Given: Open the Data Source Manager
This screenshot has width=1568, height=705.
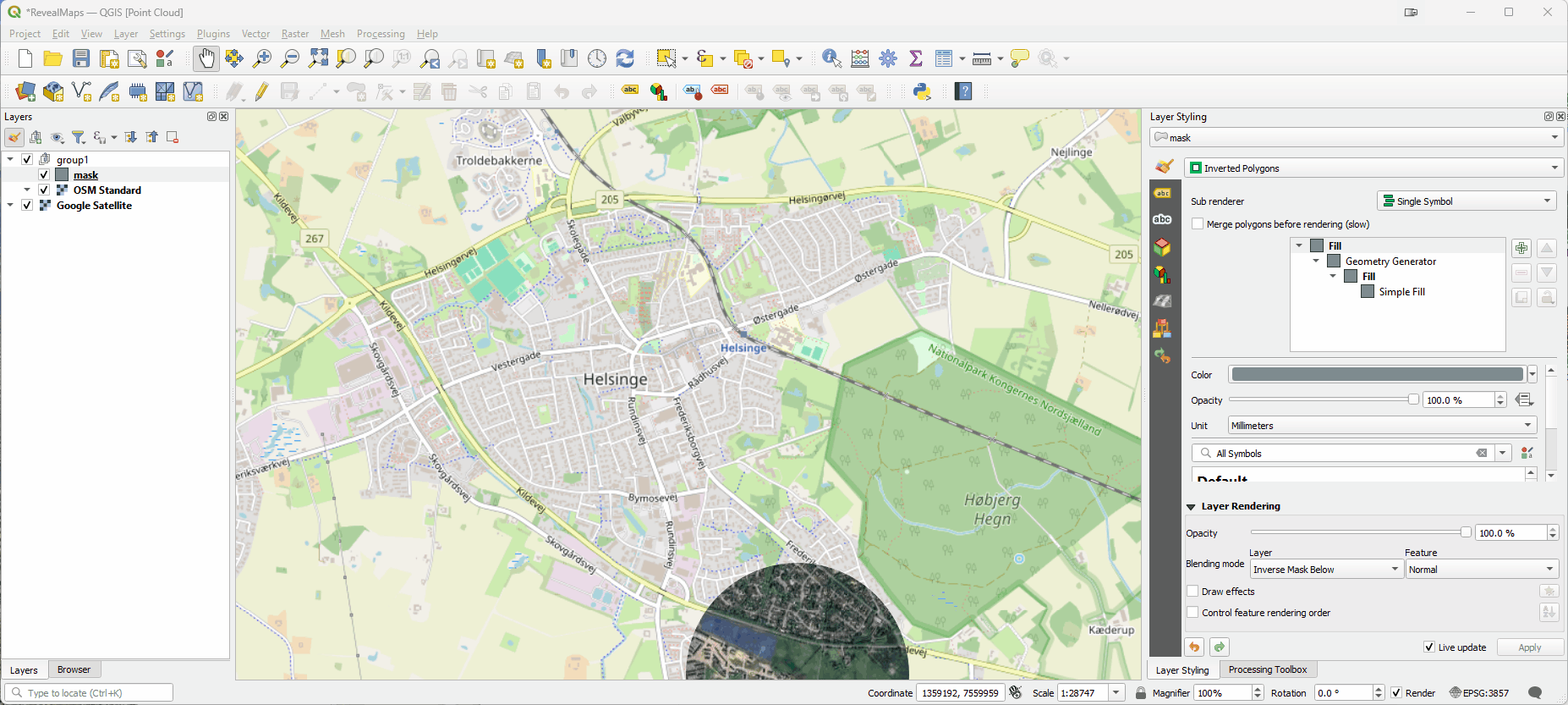Looking at the screenshot, I should tap(25, 91).
